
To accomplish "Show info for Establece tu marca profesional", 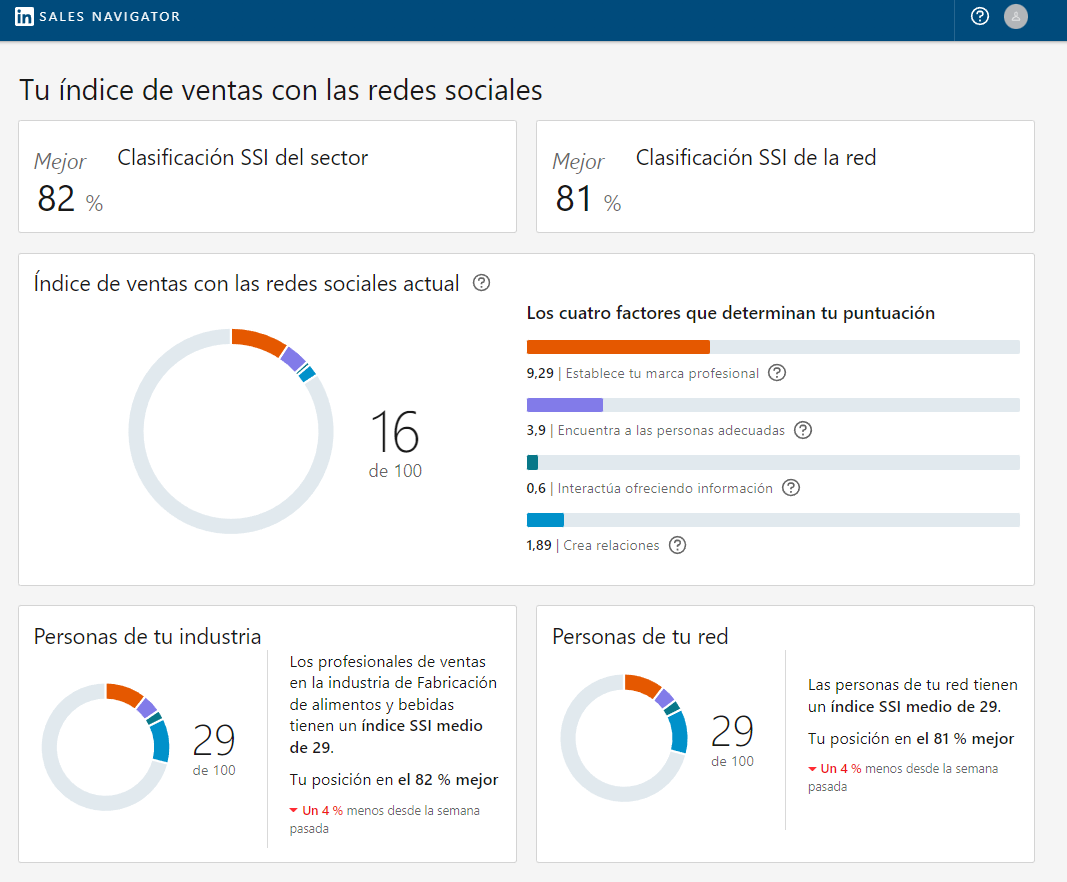I will [x=776, y=373].
